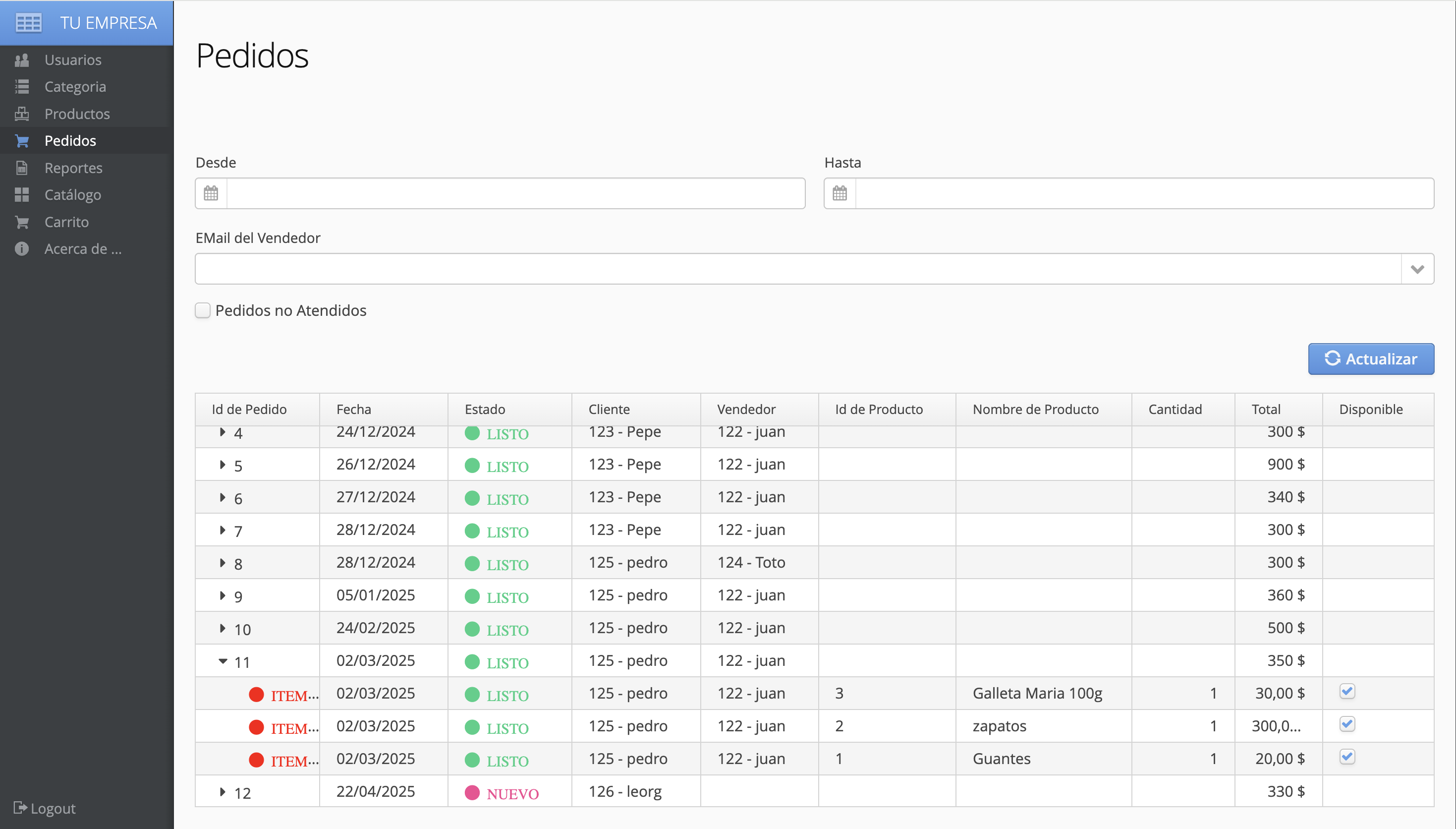Expand order 8 row
The image size is (1456, 829).
(223, 563)
